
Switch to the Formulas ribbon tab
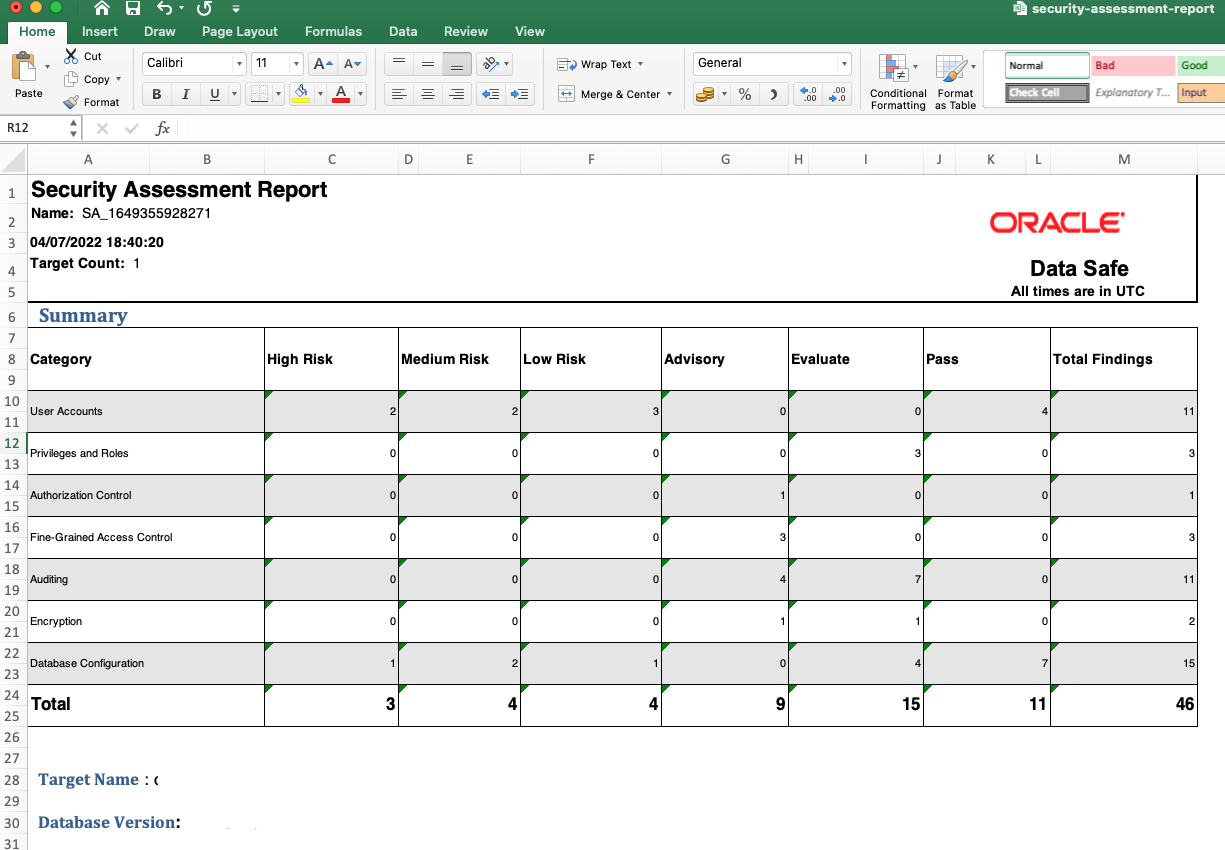[x=333, y=31]
